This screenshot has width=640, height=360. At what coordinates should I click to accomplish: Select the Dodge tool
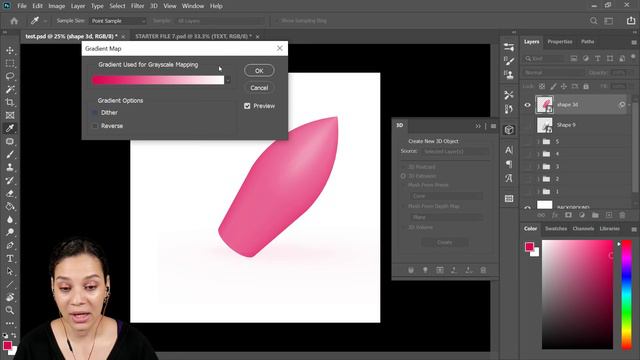pos(10,232)
